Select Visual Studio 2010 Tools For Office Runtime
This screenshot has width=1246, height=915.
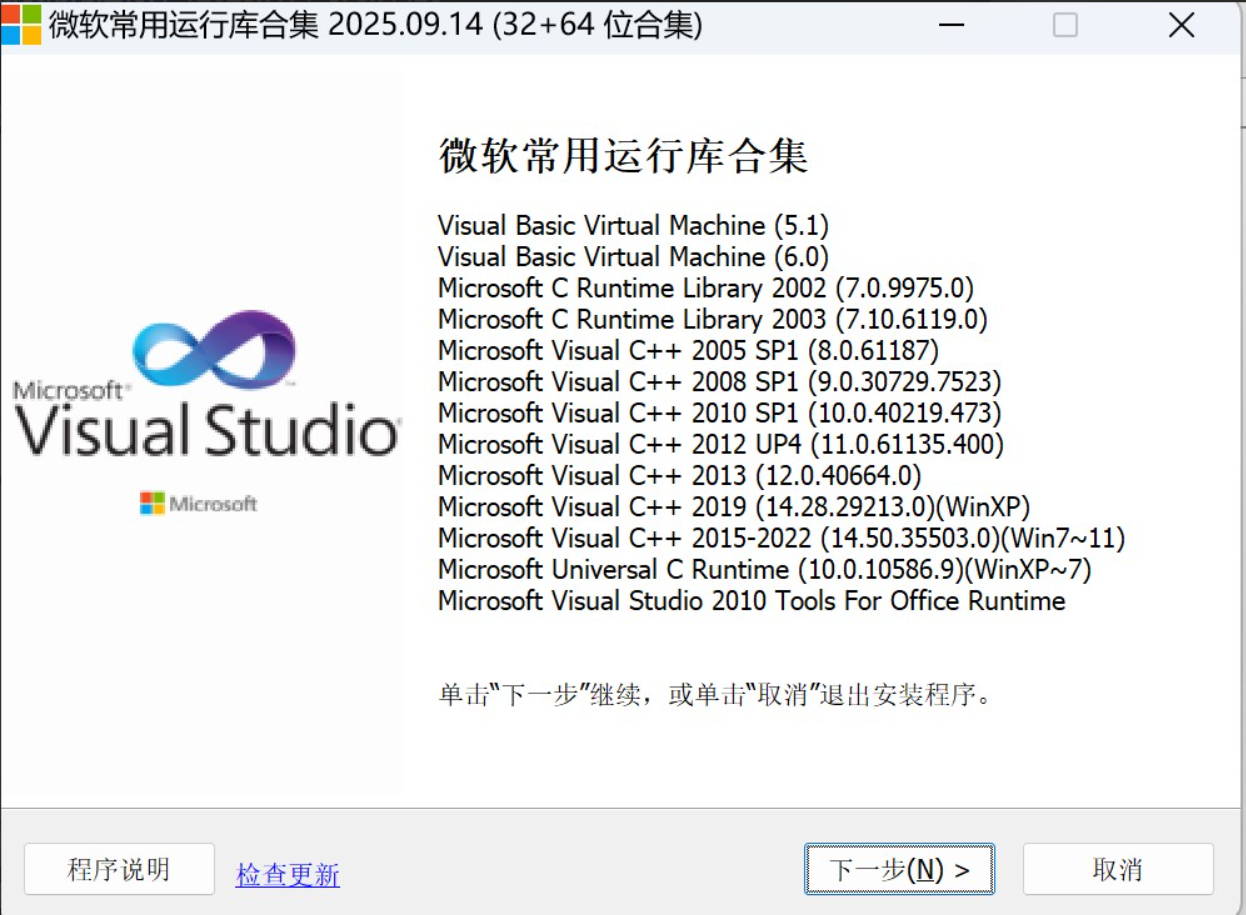point(752,601)
